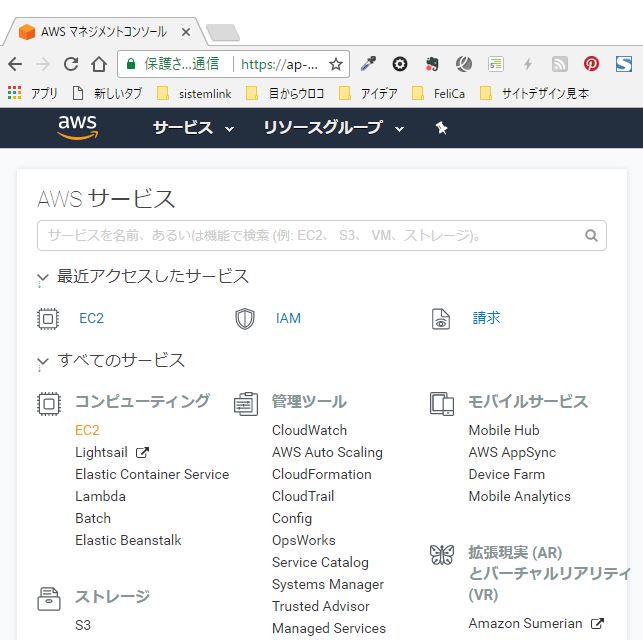
Task: Open the AWS AppSync link
Action: coord(513,452)
